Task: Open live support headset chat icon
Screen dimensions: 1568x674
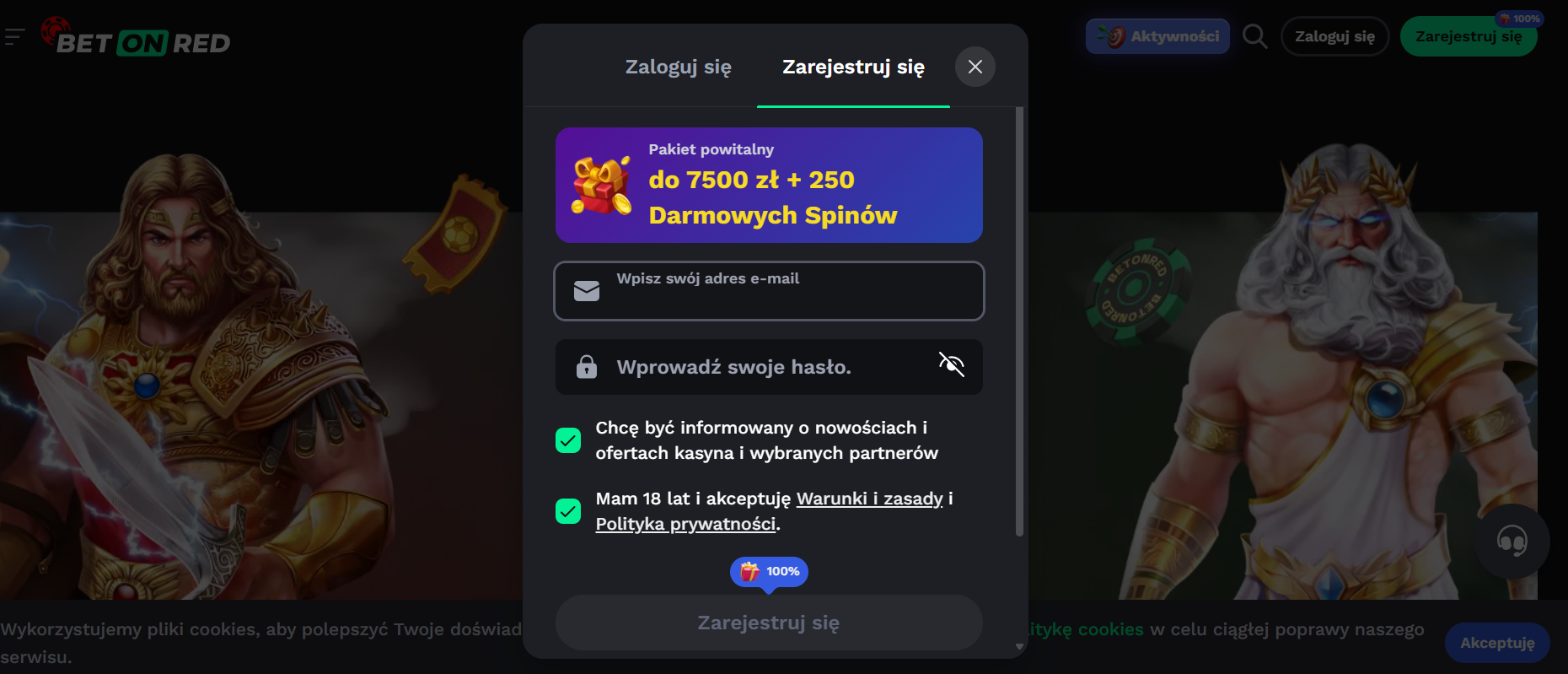Action: point(1512,541)
